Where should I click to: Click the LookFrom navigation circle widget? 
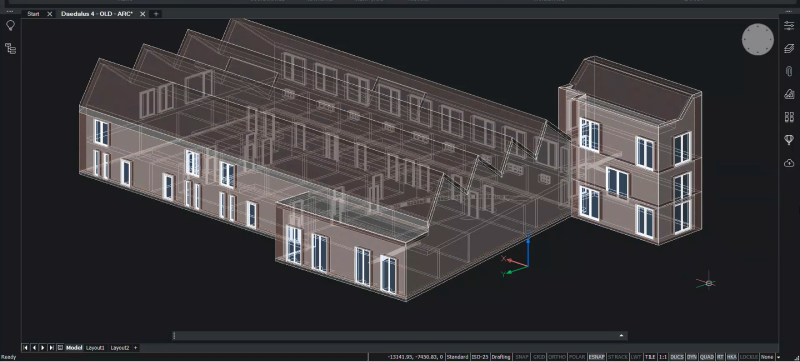758,39
